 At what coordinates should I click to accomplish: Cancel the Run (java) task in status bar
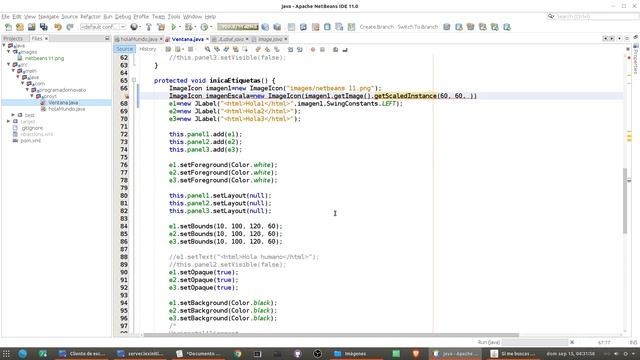click(572, 342)
